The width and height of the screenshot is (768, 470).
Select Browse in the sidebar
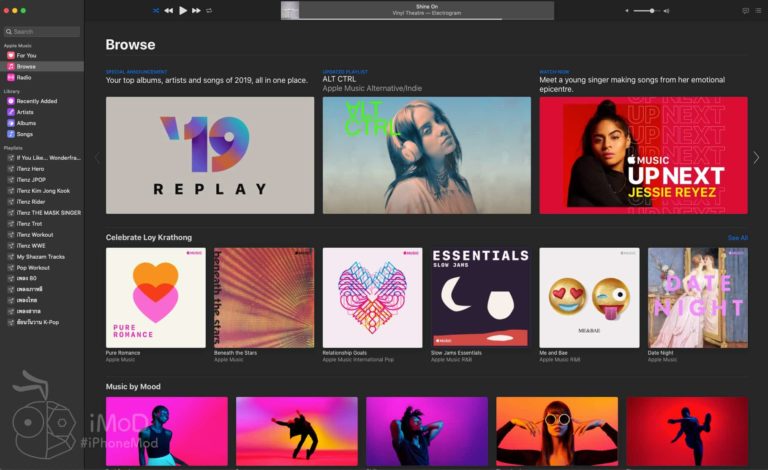(42, 66)
